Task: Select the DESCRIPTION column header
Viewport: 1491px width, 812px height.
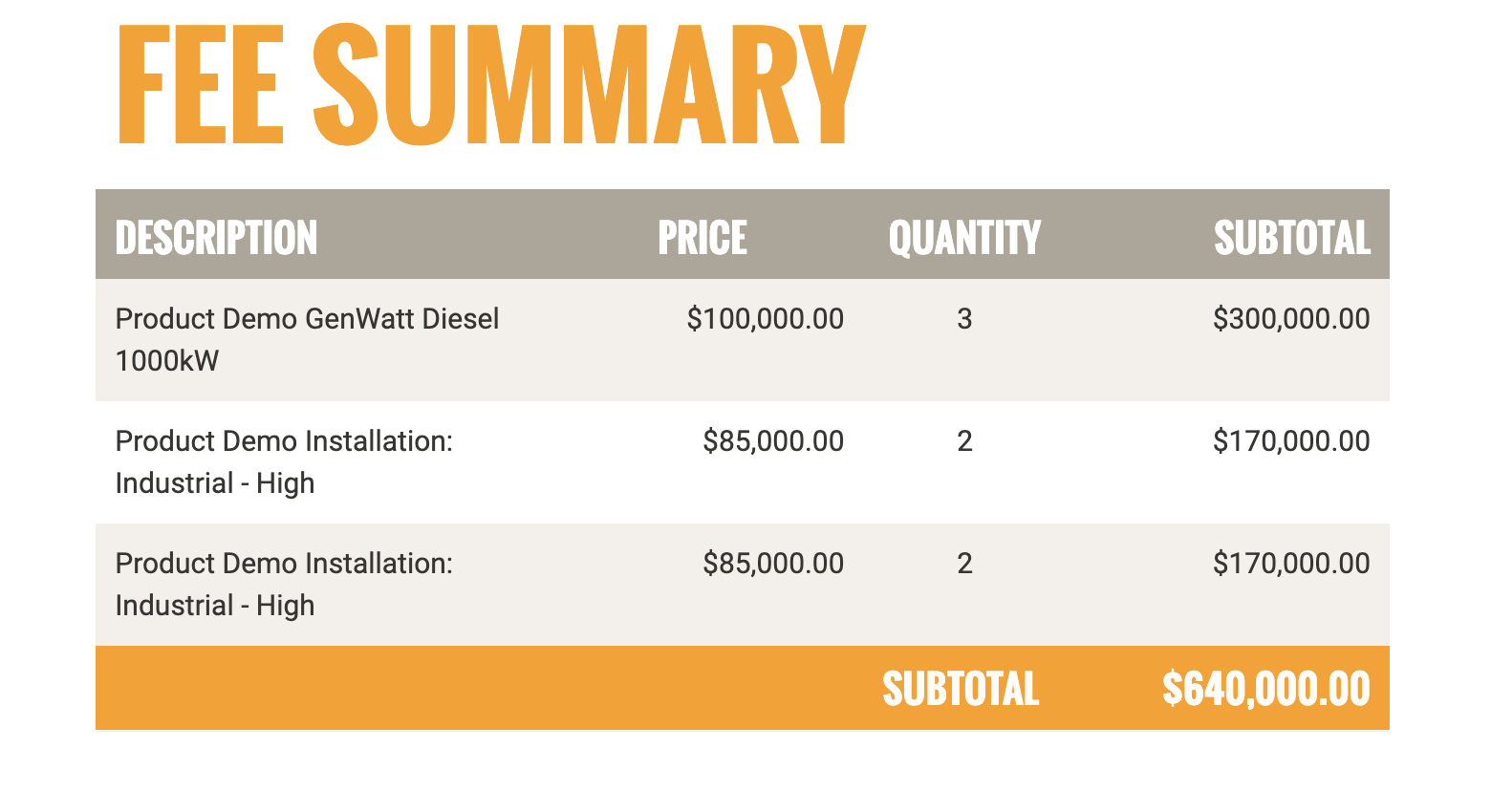Action: 216,237
